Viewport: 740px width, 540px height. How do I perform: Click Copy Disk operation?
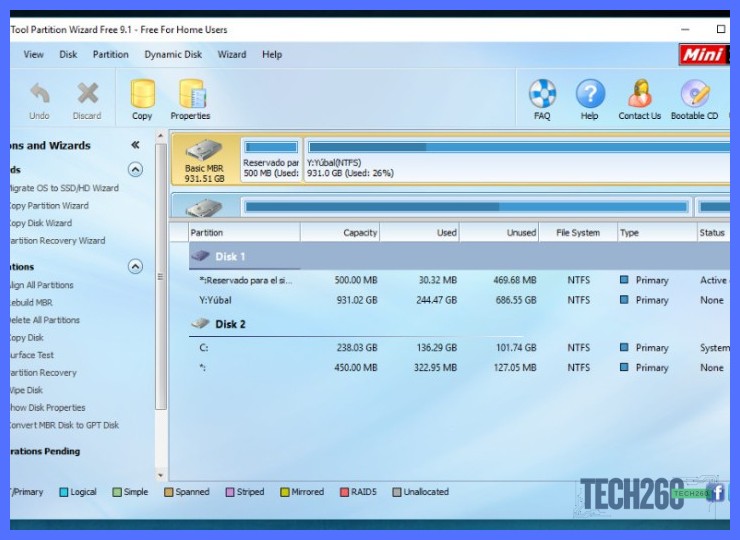[x=27, y=338]
